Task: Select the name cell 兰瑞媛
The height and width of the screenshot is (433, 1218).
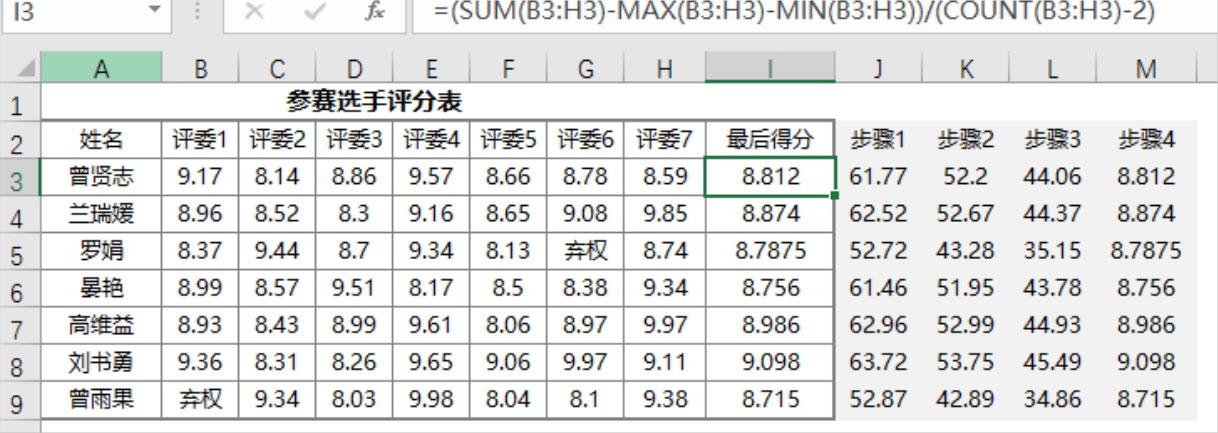Action: [101, 214]
